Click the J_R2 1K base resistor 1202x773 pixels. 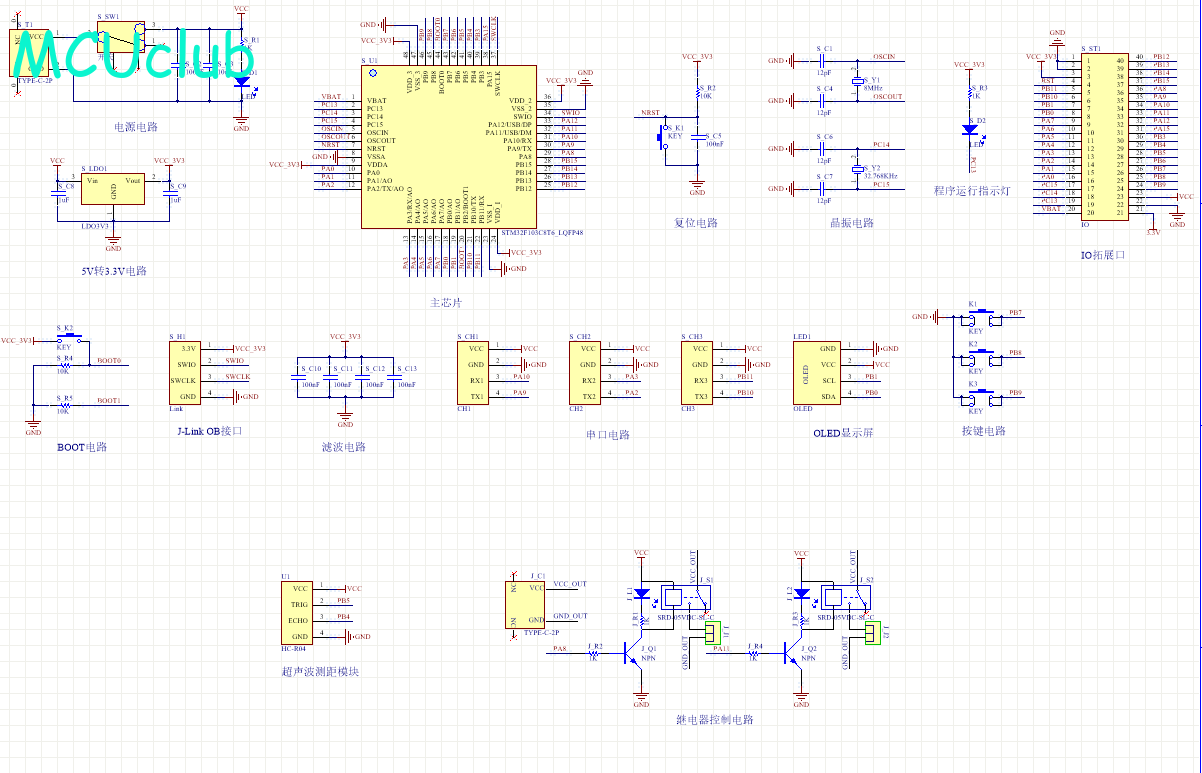[596, 652]
